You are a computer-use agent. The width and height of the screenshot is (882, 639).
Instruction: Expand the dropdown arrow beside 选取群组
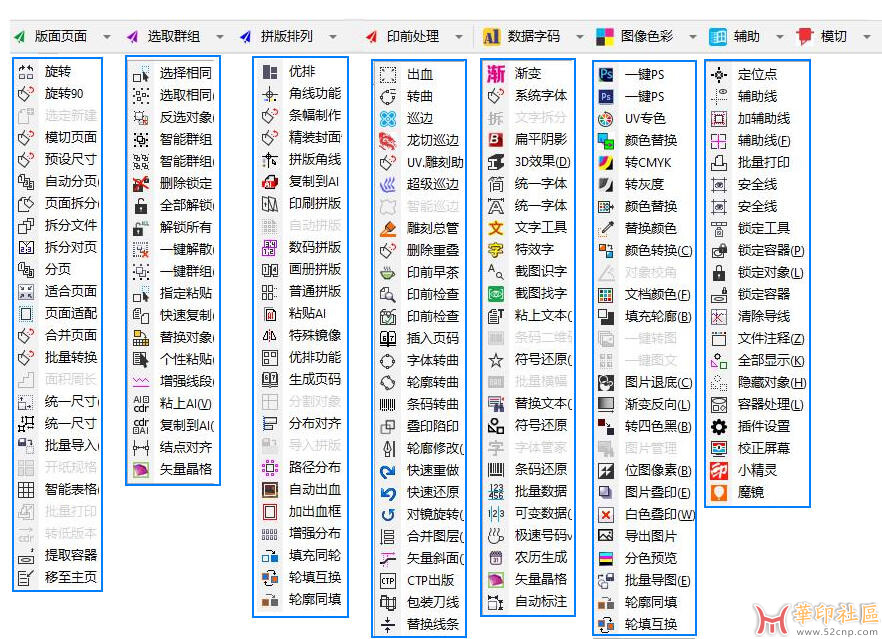pos(220,37)
